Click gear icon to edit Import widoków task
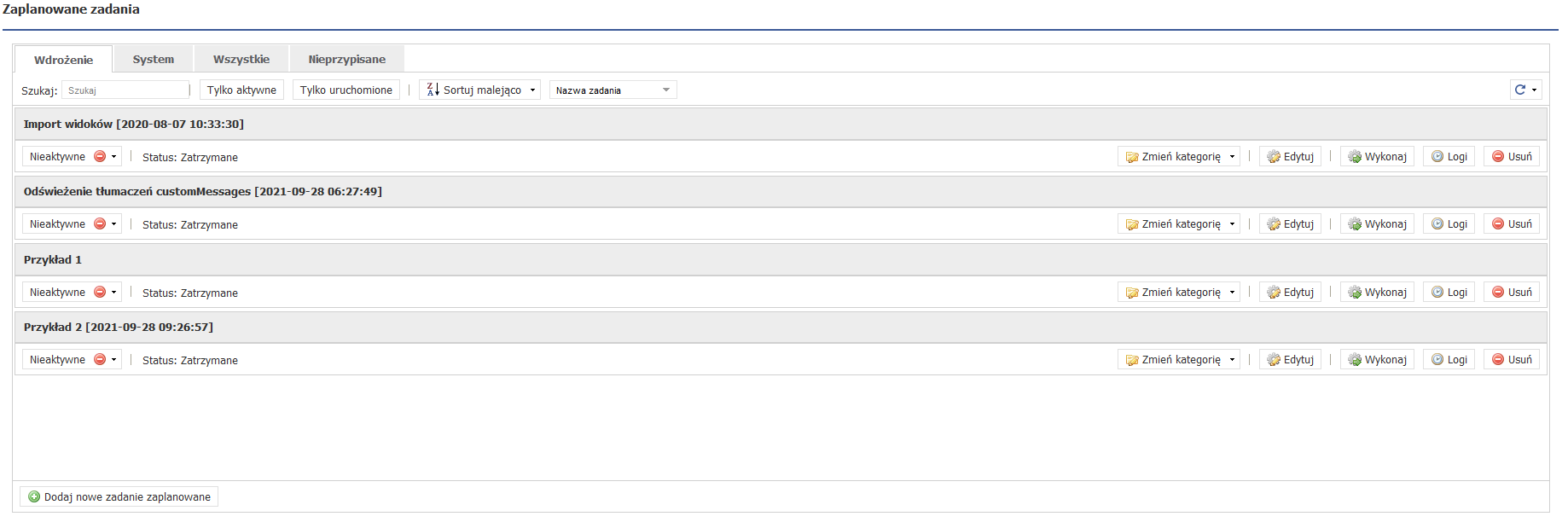Image resolution: width=1568 pixels, height=528 pixels. [1274, 157]
